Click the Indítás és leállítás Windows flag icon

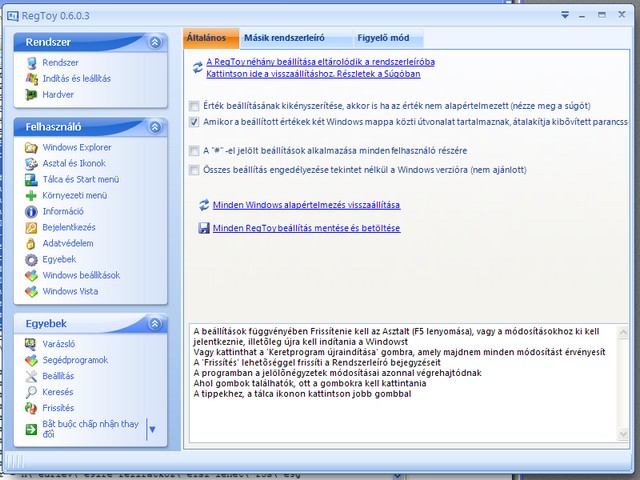point(31,79)
